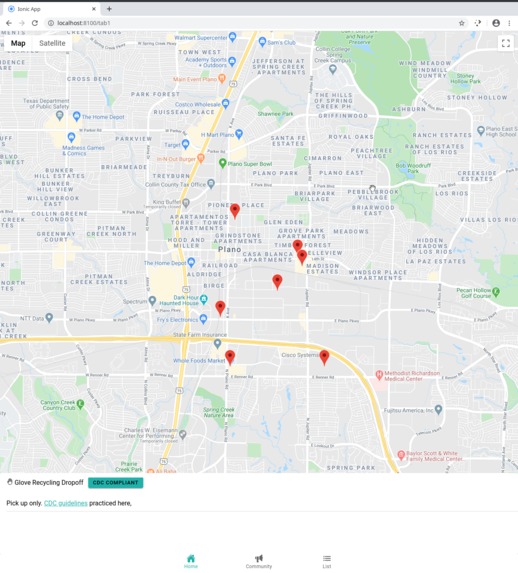Click Costco Wholesale map pin
The width and height of the screenshot is (518, 573).
226,104
